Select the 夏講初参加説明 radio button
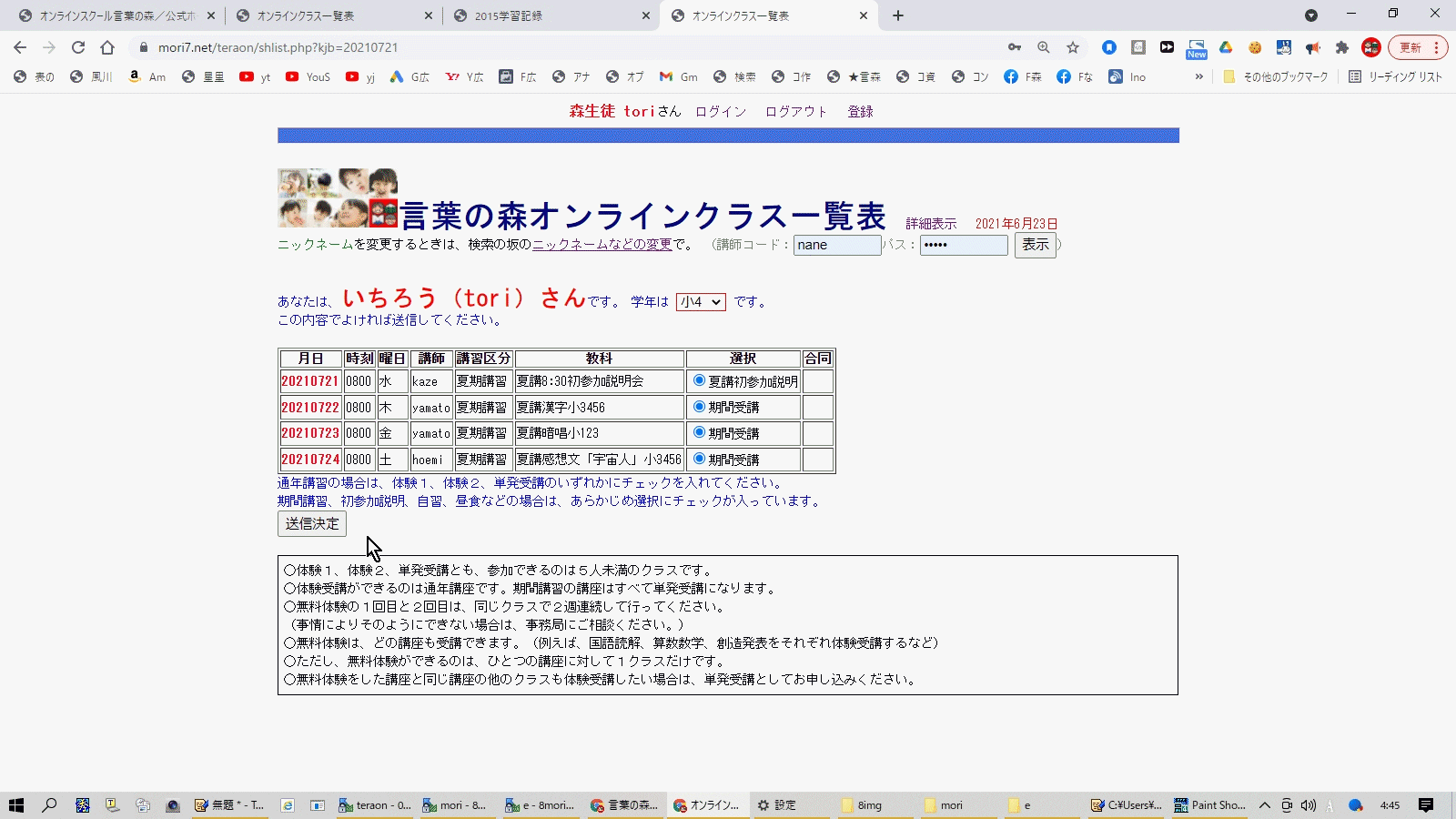The width and height of the screenshot is (1456, 819). pyautogui.click(x=699, y=380)
